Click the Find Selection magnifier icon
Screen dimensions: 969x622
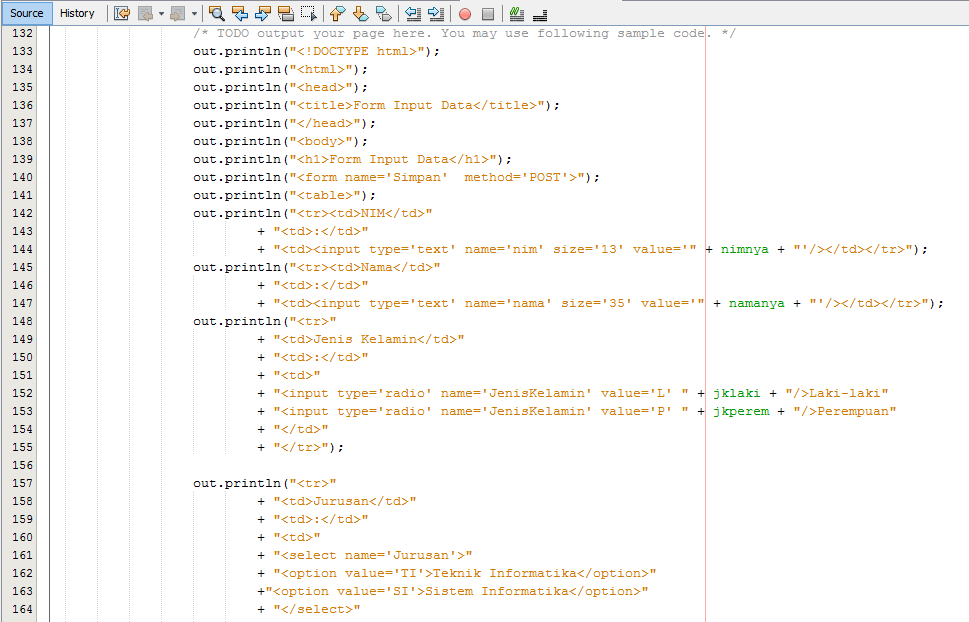(x=216, y=14)
